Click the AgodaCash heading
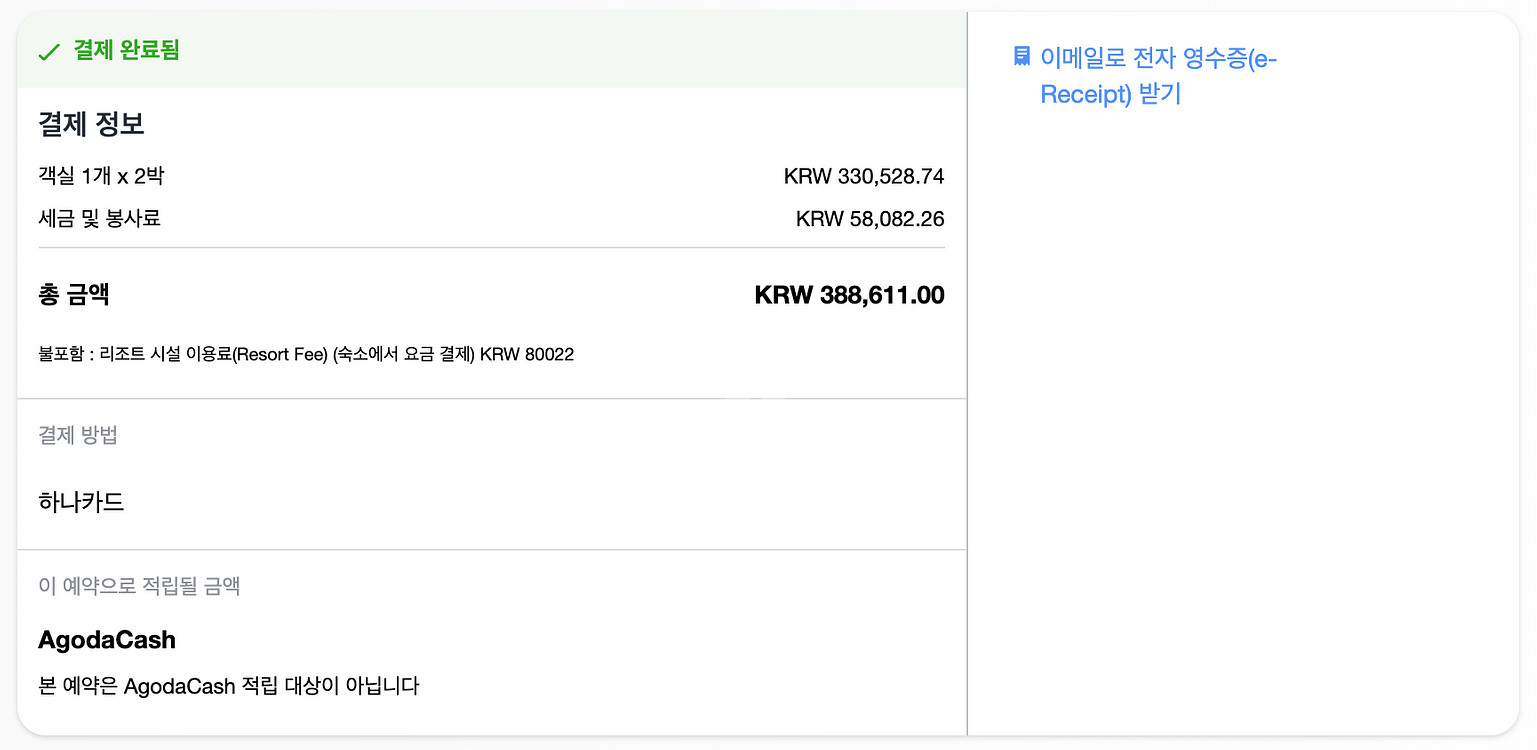This screenshot has height=750, width=1537. pyautogui.click(x=107, y=640)
